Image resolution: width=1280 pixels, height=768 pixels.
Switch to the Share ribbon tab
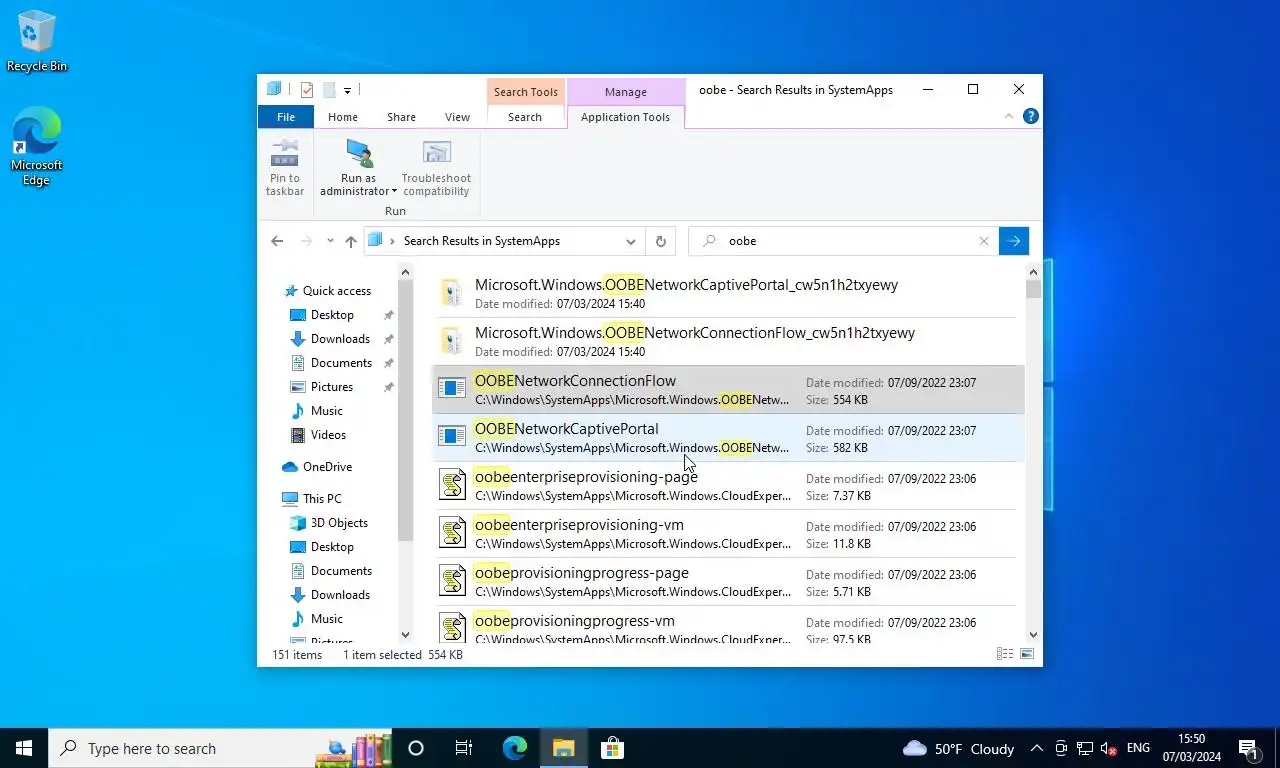[x=401, y=117]
